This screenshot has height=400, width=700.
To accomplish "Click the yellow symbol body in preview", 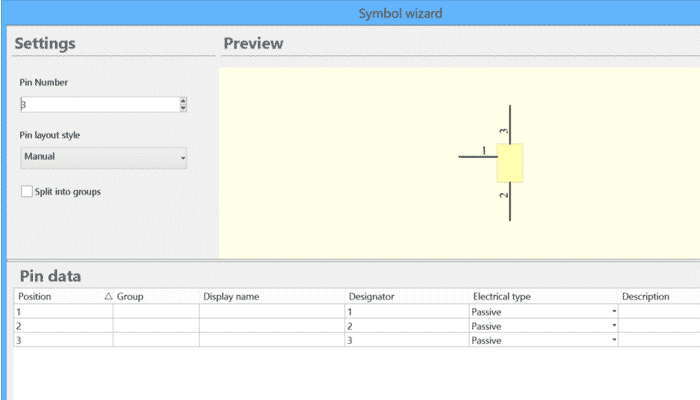I will pos(510,163).
